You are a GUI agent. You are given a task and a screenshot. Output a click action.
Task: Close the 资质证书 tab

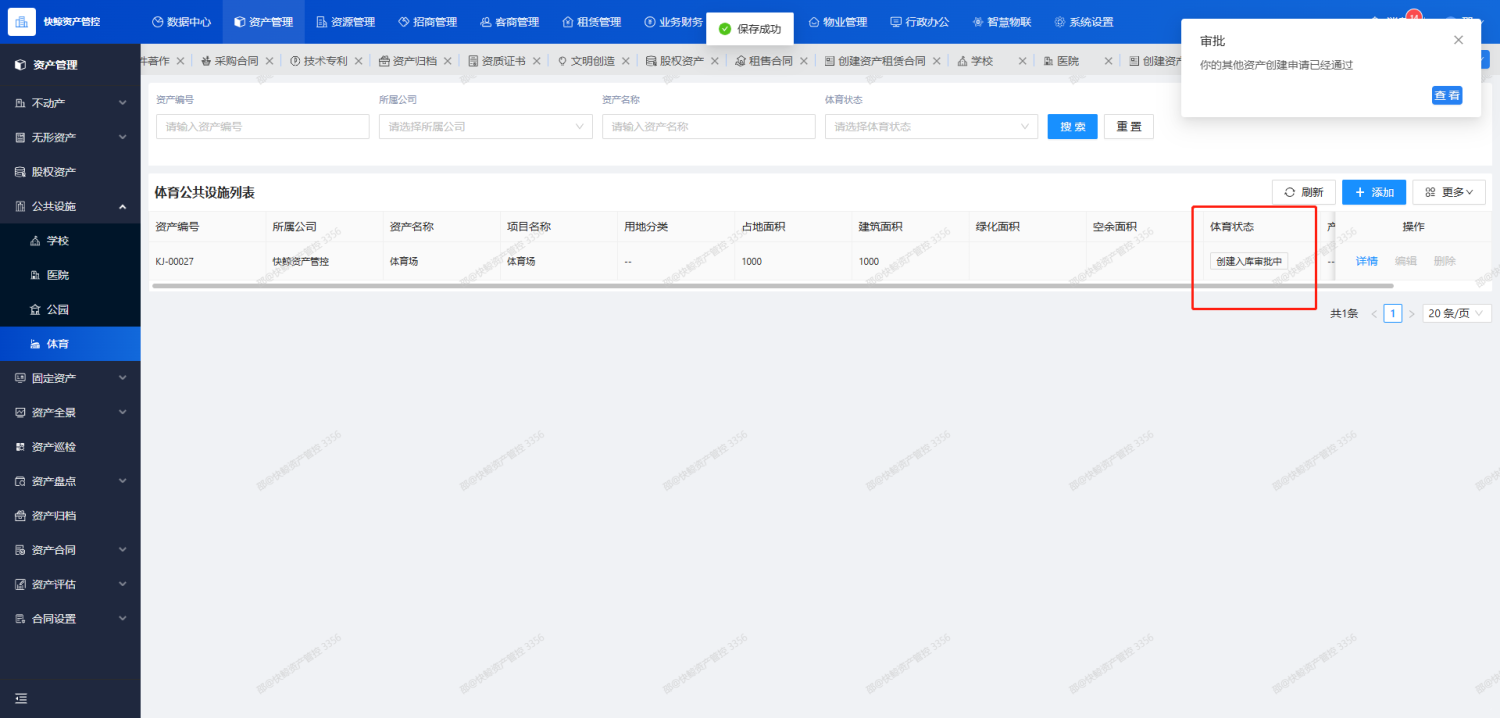pyautogui.click(x=537, y=61)
